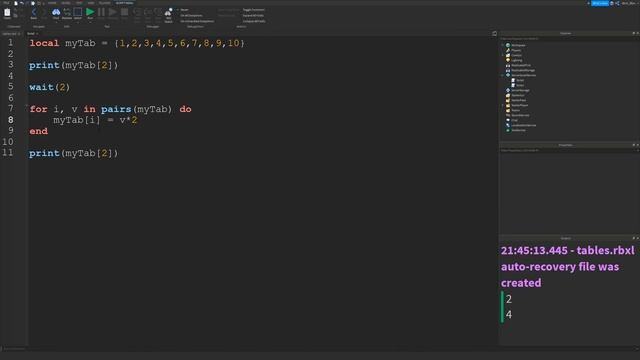Open Find with the binoculars icon
Screen dimensions: 640x360
click(56, 13)
